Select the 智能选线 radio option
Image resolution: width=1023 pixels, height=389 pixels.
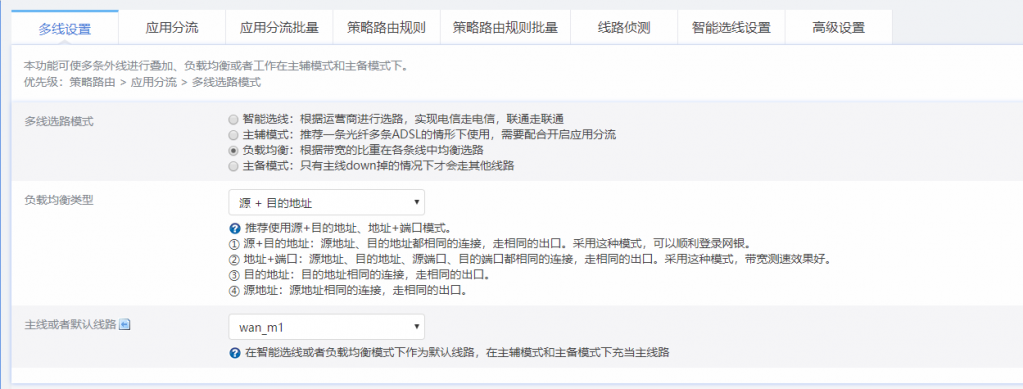[234, 119]
